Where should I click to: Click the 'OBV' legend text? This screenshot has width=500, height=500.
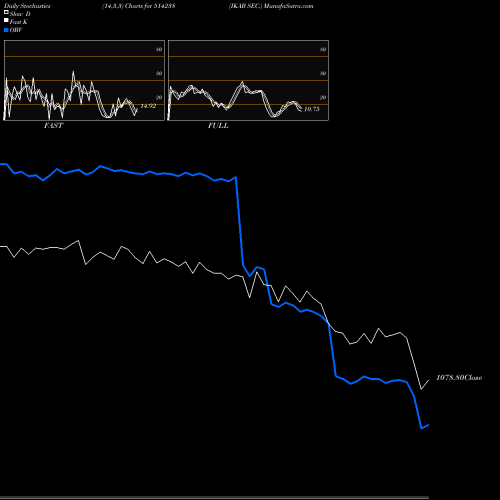tap(16, 30)
